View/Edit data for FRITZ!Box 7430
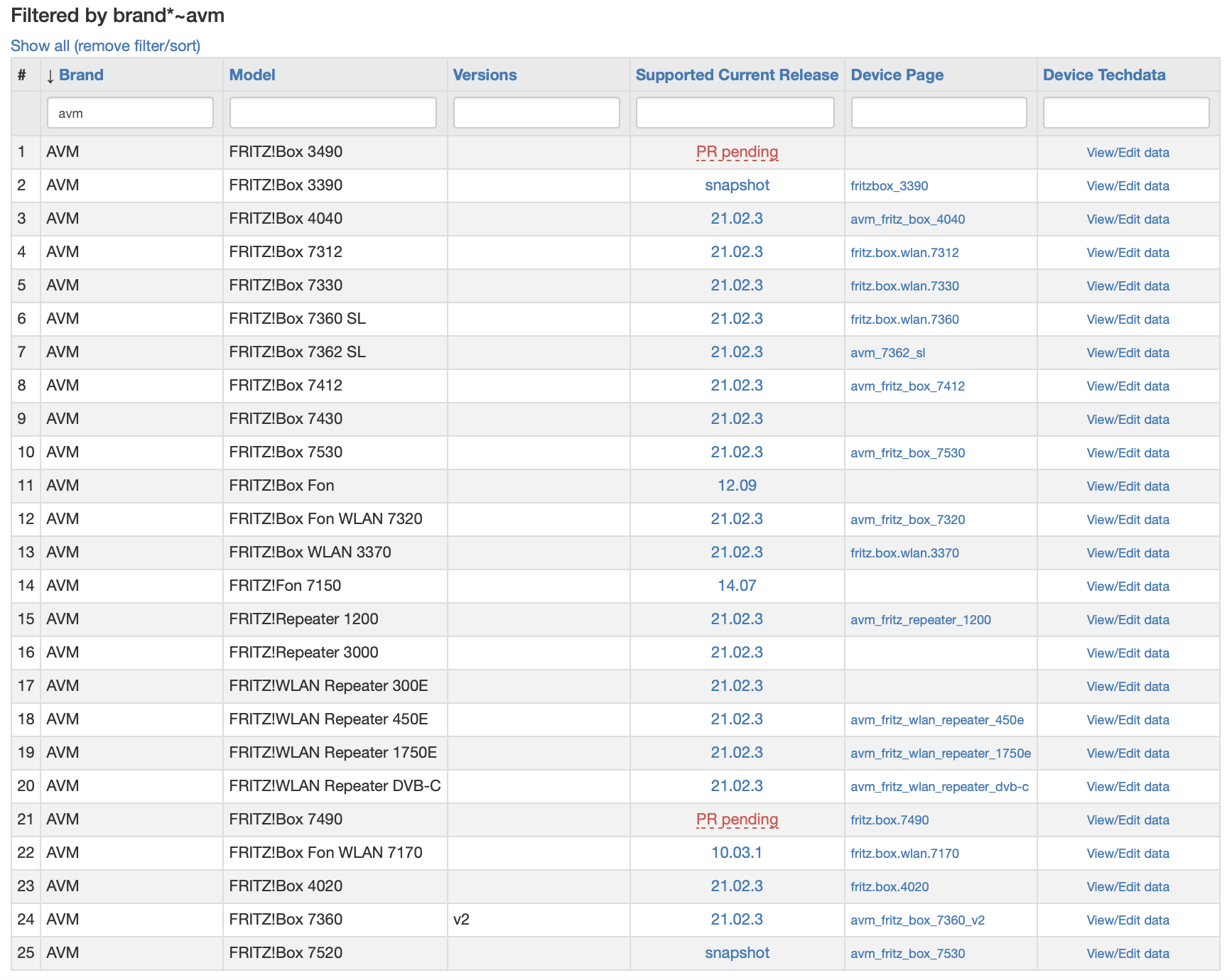This screenshot has width=1232, height=980. [1128, 420]
